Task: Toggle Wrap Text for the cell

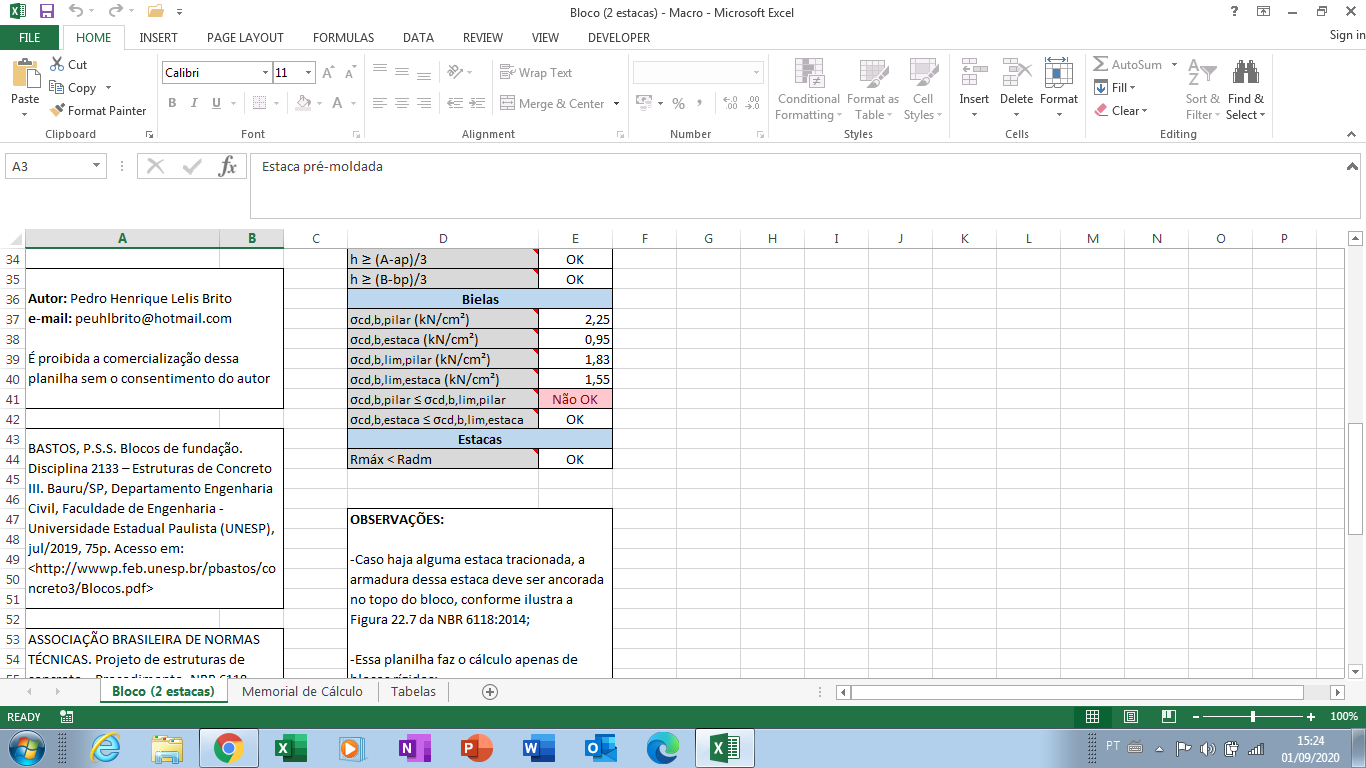Action: (x=536, y=73)
